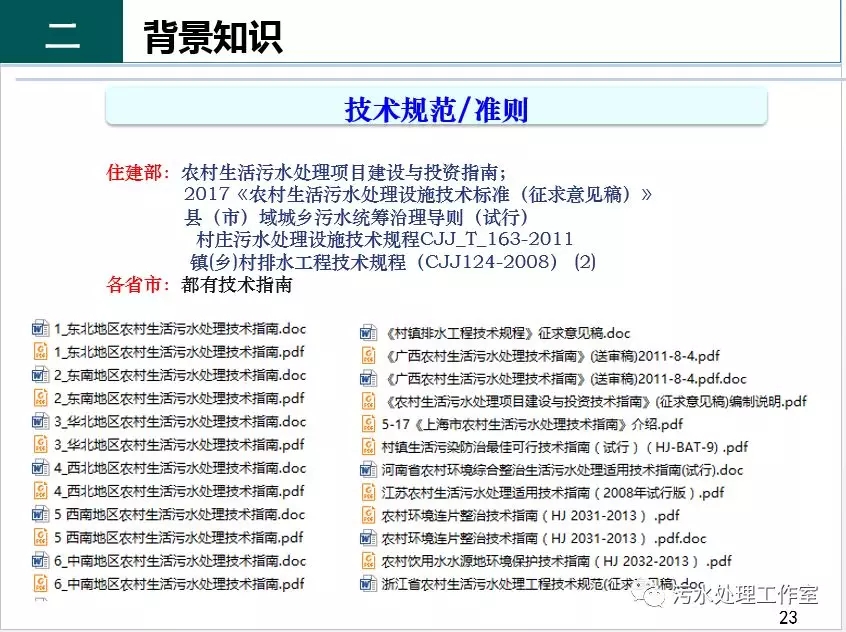Image resolution: width=846 pixels, height=632 pixels.
Task: Click the PDF icon for 村镇生活污染防治最佳可行技术指南
Action: click(368, 447)
